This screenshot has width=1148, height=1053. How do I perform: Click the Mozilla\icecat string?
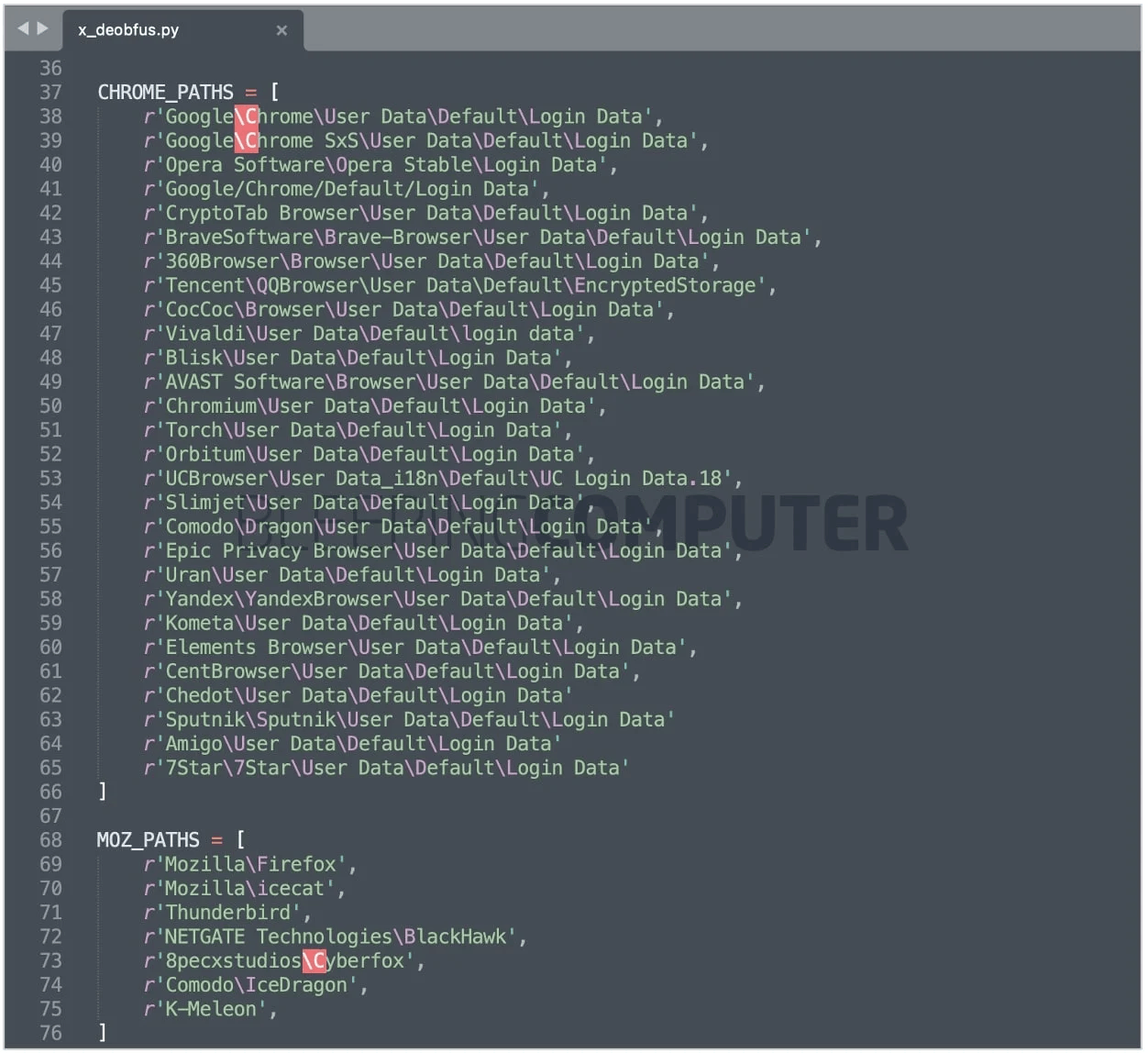coord(240,888)
